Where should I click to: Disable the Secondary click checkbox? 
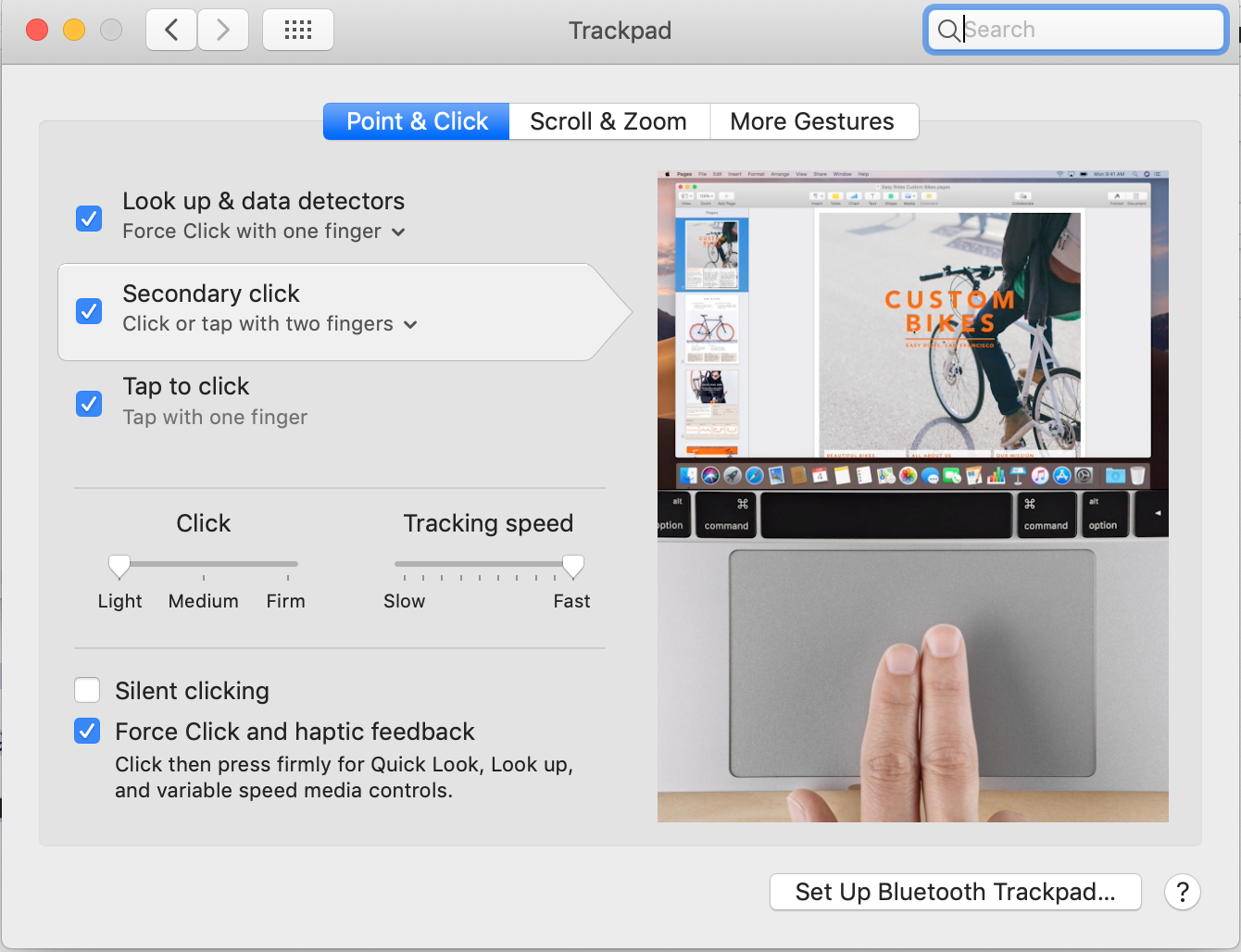[88, 311]
